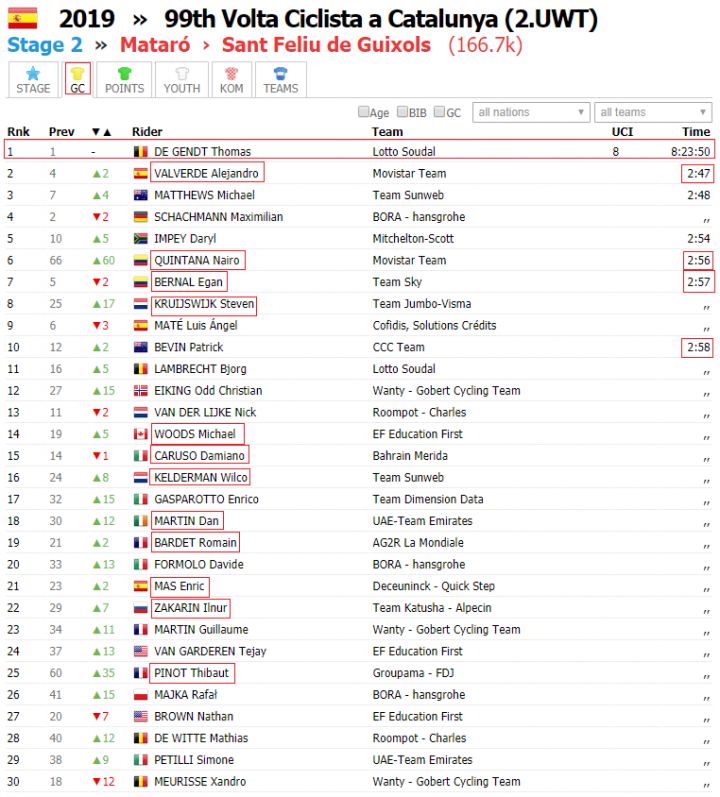Screen dimensions: 720x797
Task: Click New Zealand flag next to BEVIN Patrick
Action: (140, 347)
